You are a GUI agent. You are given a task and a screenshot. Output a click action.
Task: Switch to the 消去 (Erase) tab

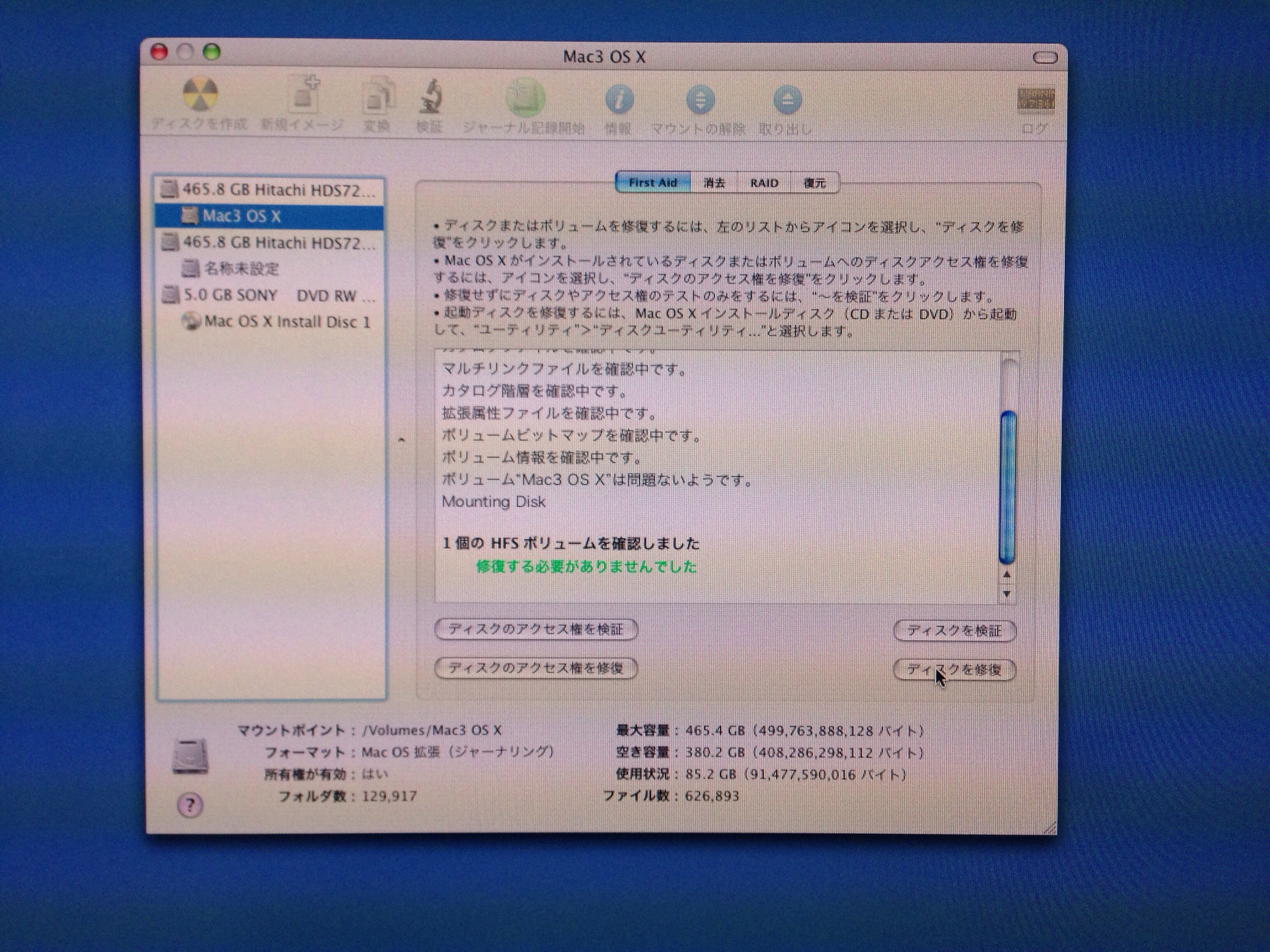[714, 183]
